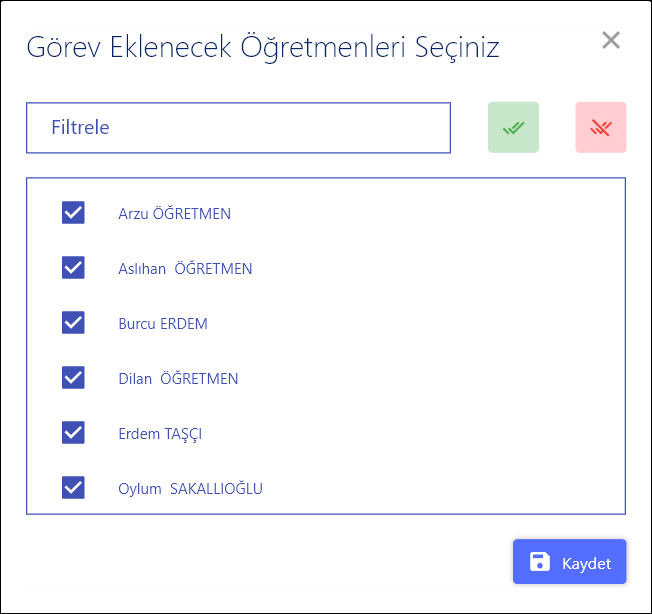Close the teacher selection dialog

[611, 41]
